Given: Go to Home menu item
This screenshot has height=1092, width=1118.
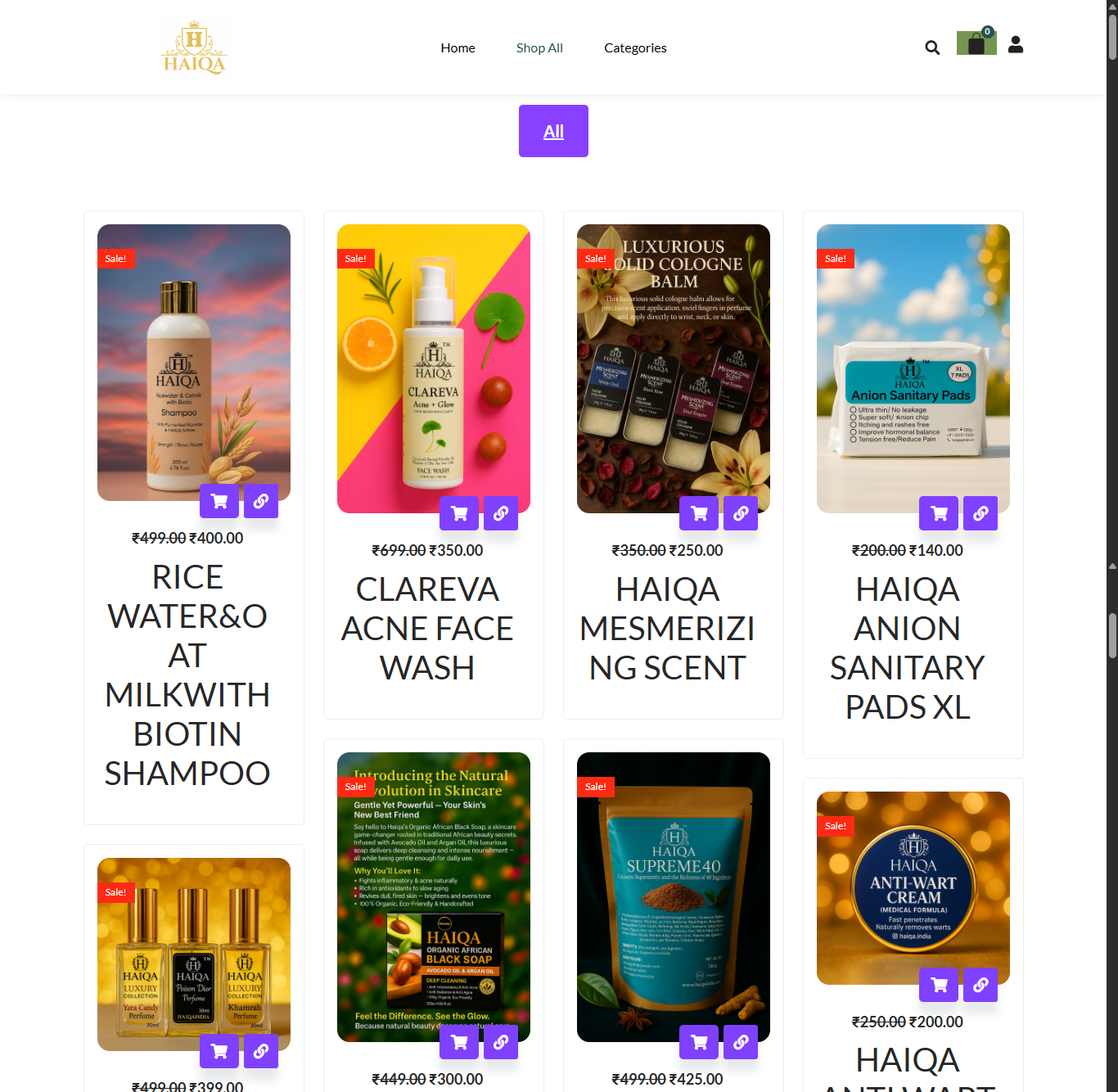Looking at the screenshot, I should [458, 47].
